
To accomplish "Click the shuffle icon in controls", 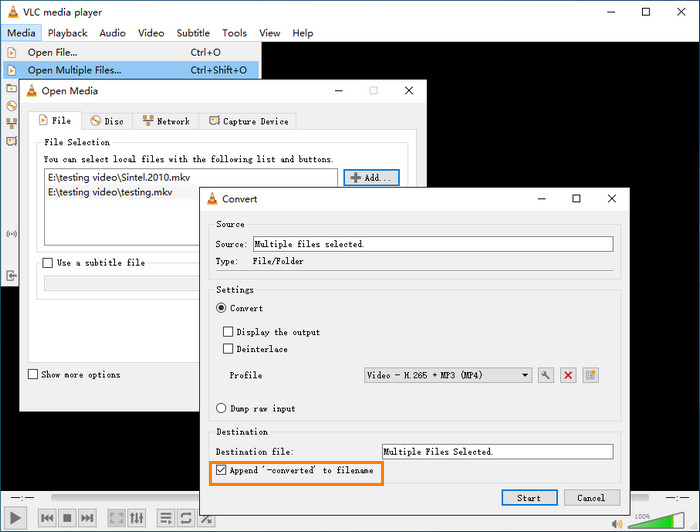I will (205, 519).
